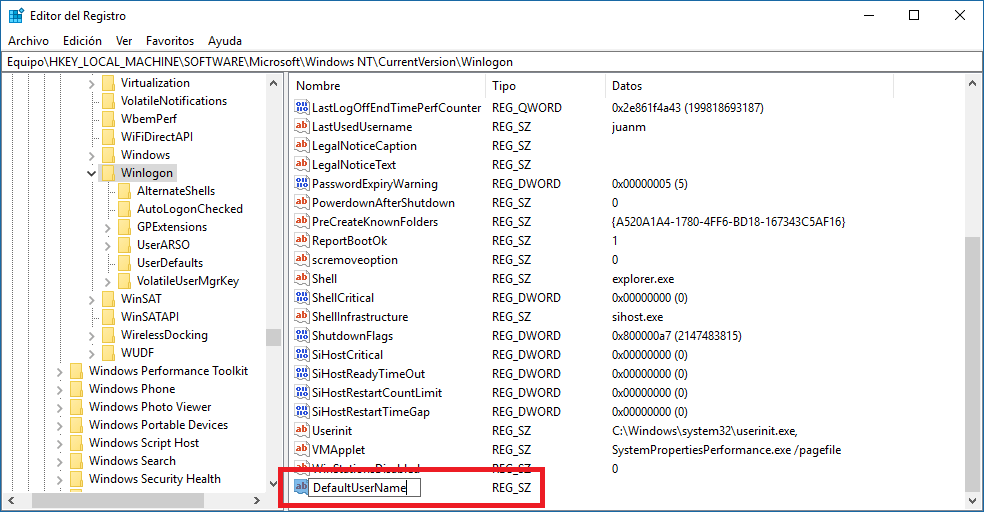
Task: Click the tree pane scroll down arrow
Action: tap(274, 483)
